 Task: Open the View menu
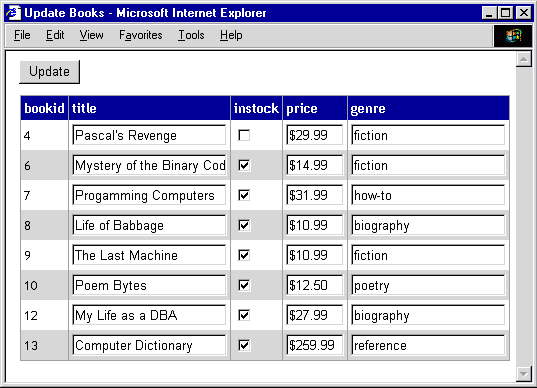91,35
